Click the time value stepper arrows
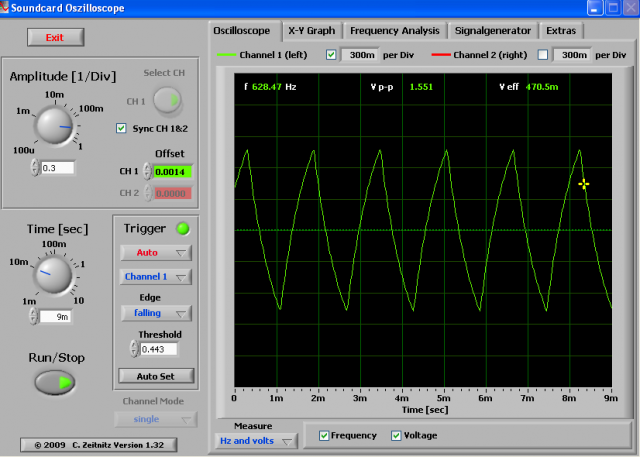This screenshot has height=457, width=640. click(x=34, y=316)
